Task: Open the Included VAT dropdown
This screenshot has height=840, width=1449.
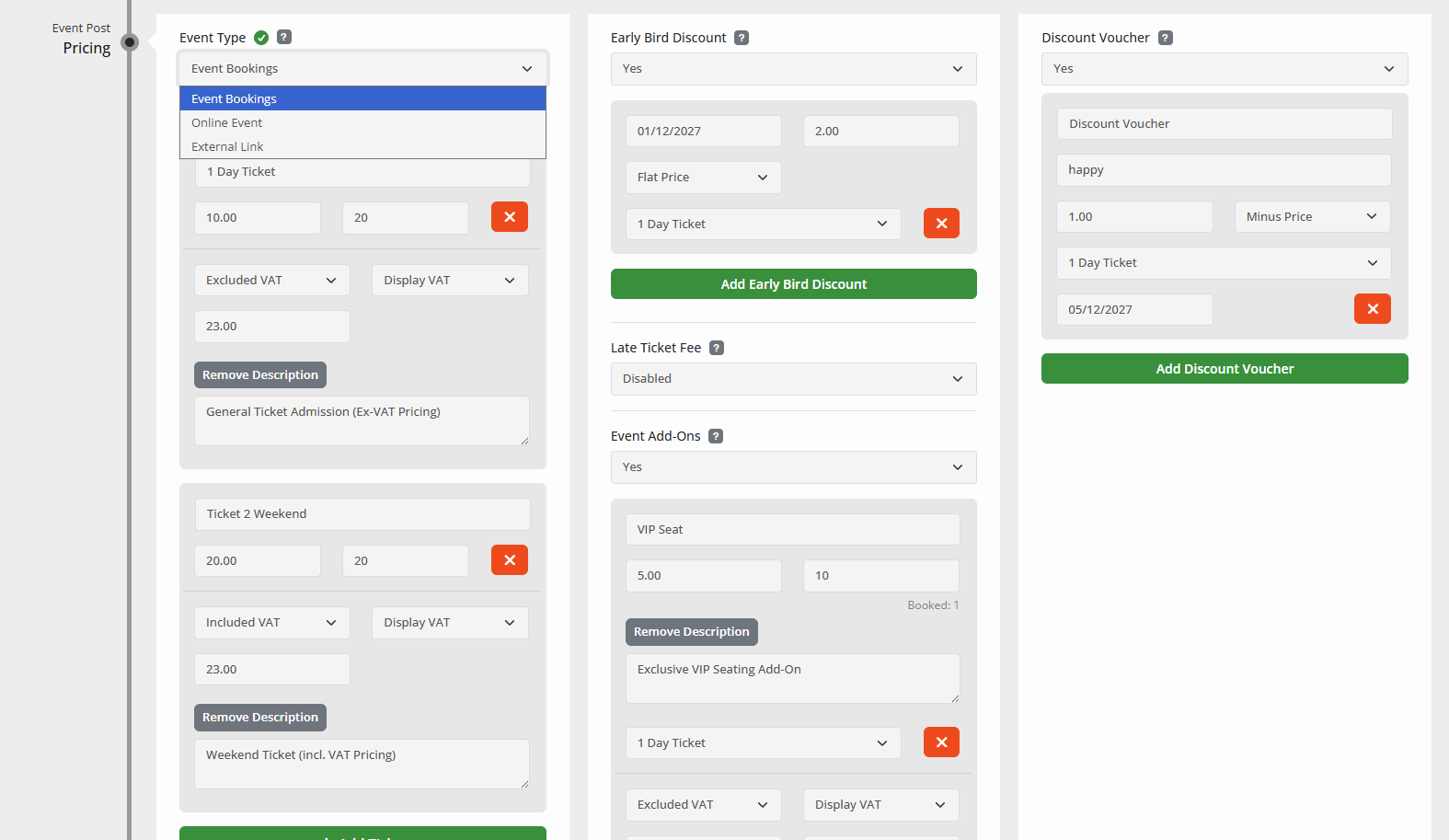Action: click(272, 623)
